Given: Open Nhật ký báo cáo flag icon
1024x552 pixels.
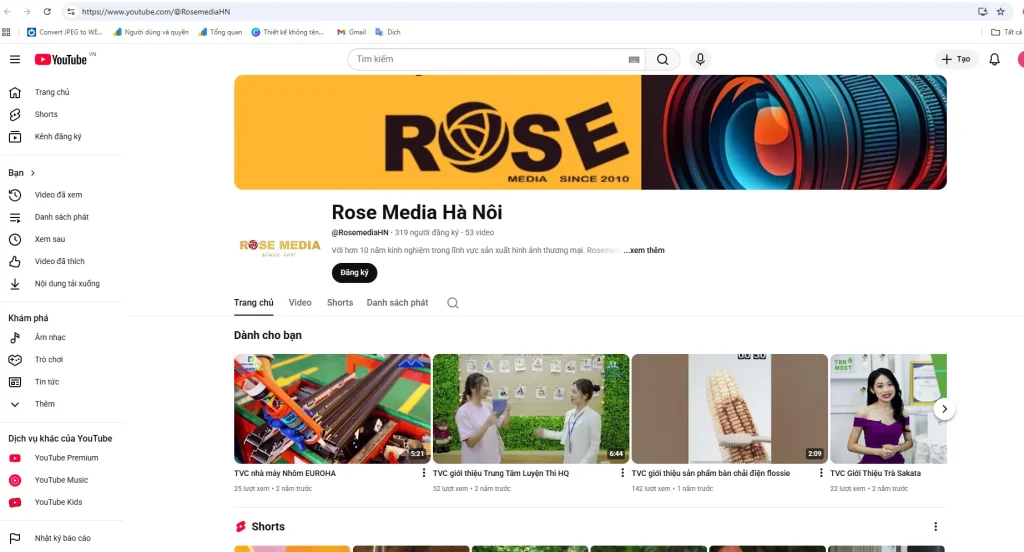Looking at the screenshot, I should point(15,539).
